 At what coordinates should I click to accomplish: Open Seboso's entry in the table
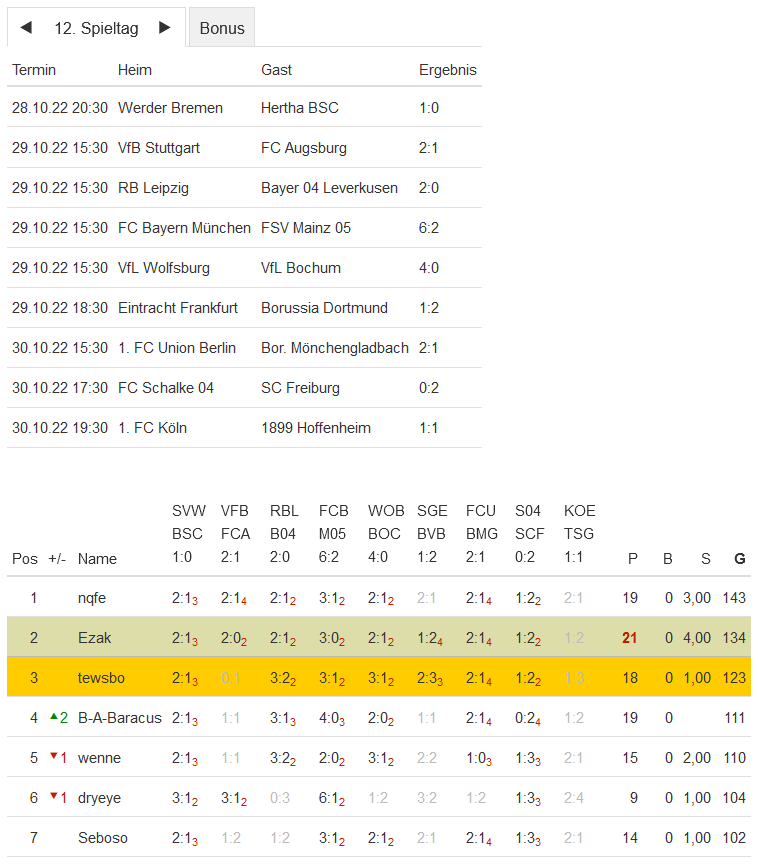(x=103, y=838)
